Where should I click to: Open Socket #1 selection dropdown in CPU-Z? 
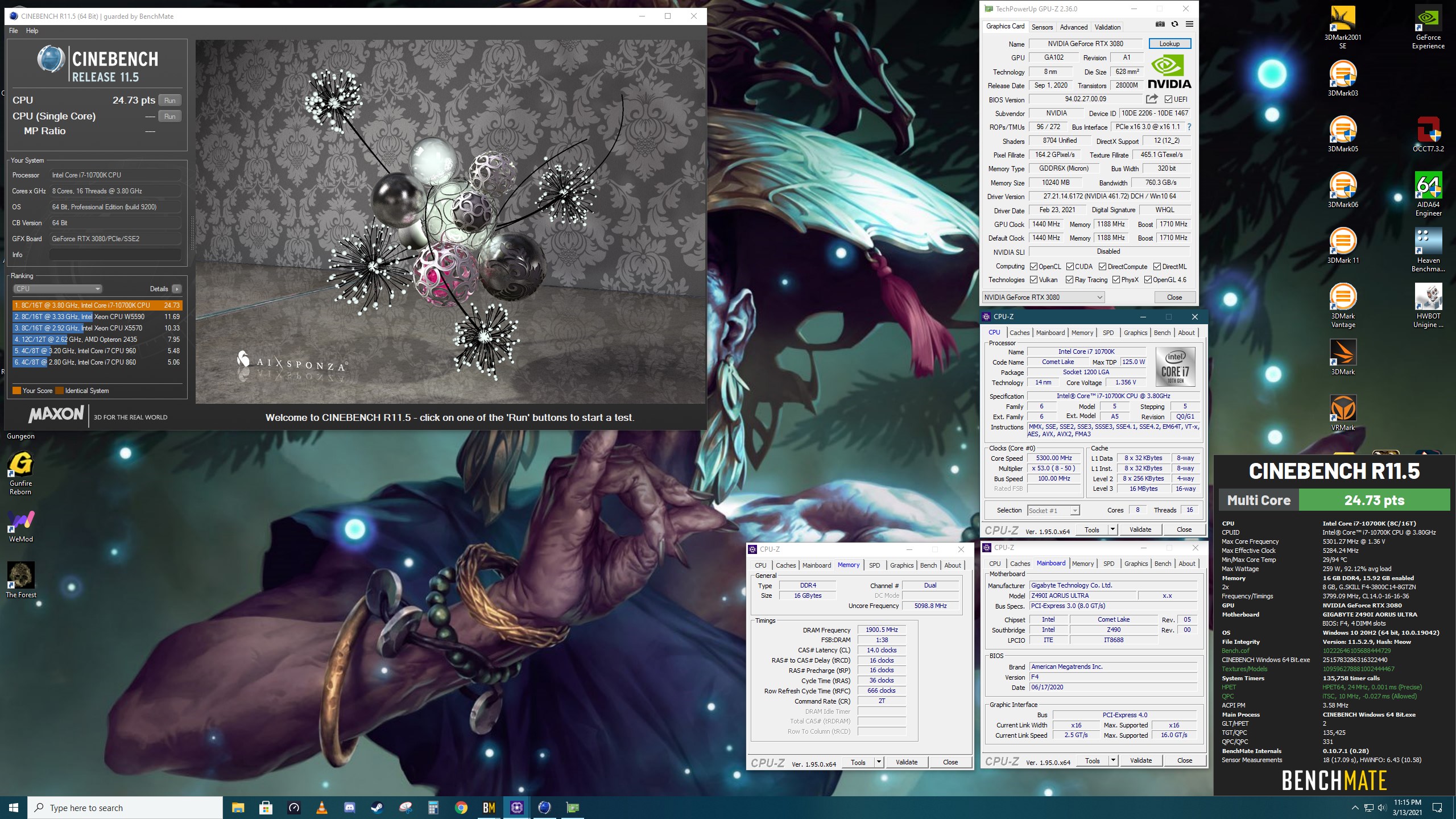click(x=1053, y=510)
